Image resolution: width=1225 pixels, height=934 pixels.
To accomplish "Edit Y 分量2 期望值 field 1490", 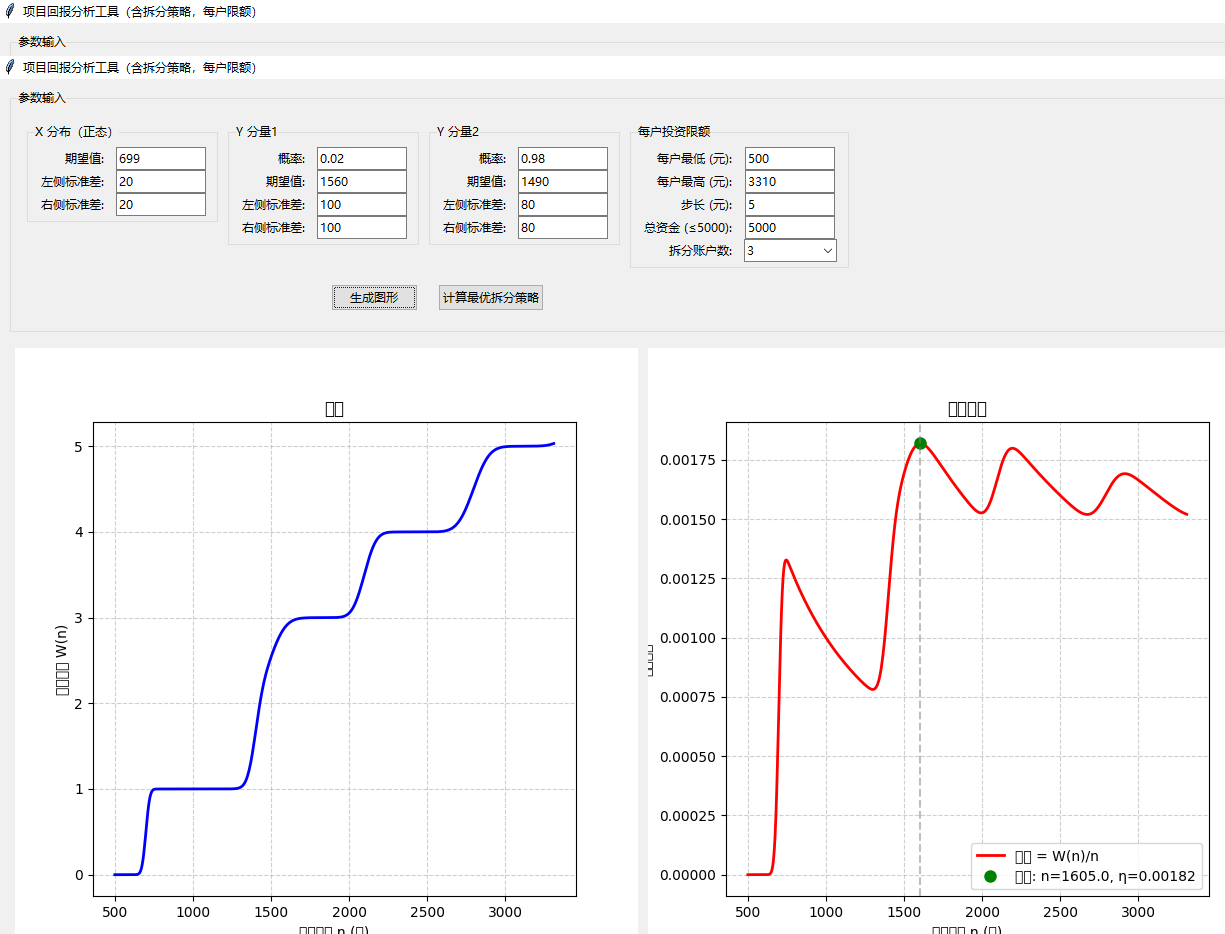I will pyautogui.click(x=563, y=181).
